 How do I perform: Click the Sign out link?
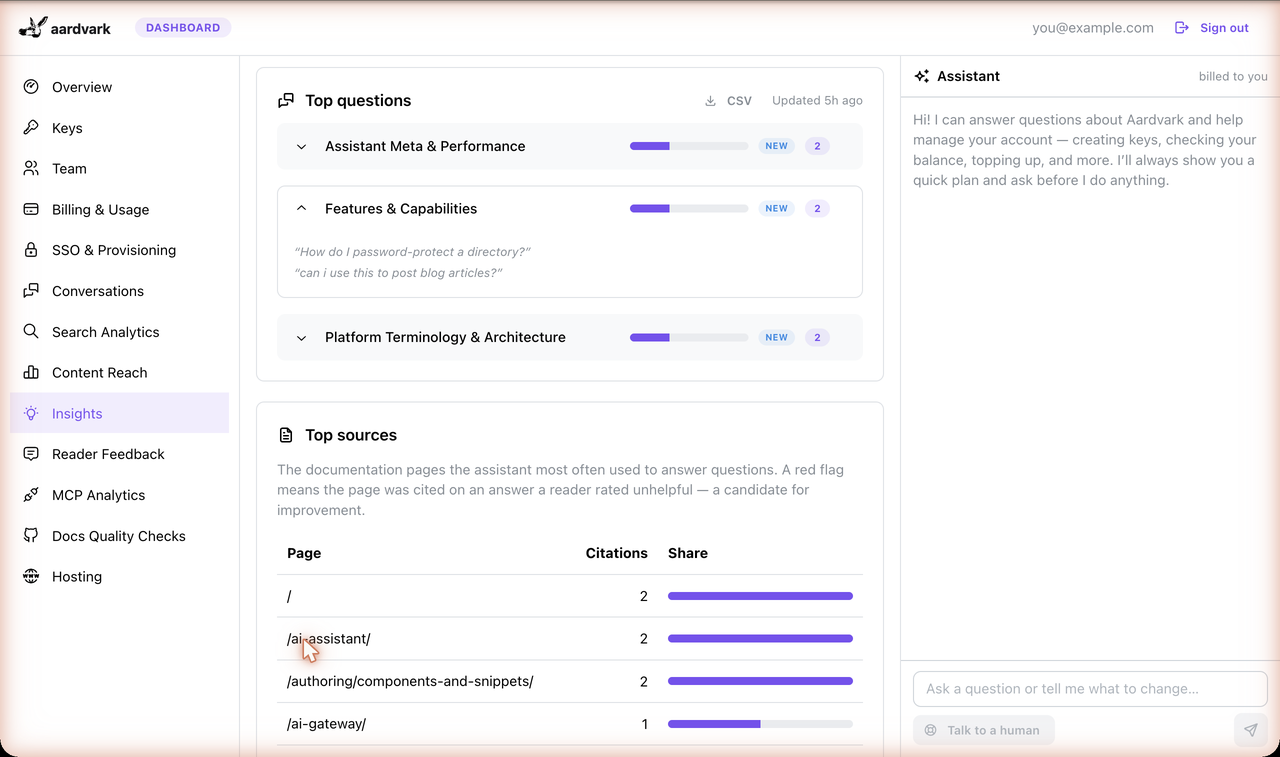1211,28
